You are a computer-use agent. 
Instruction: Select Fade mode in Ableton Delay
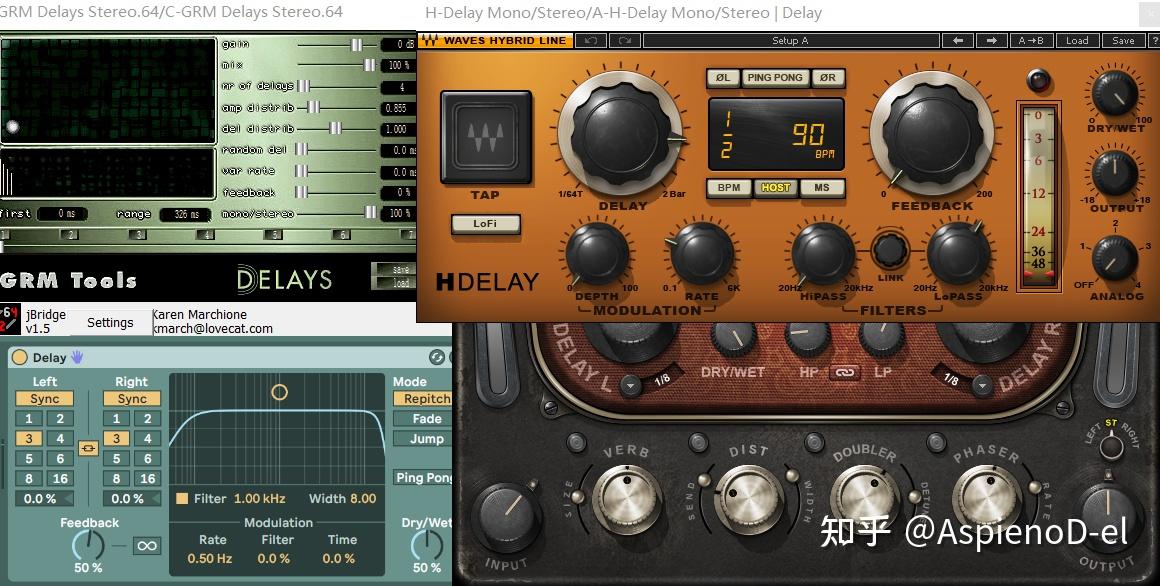pos(425,418)
